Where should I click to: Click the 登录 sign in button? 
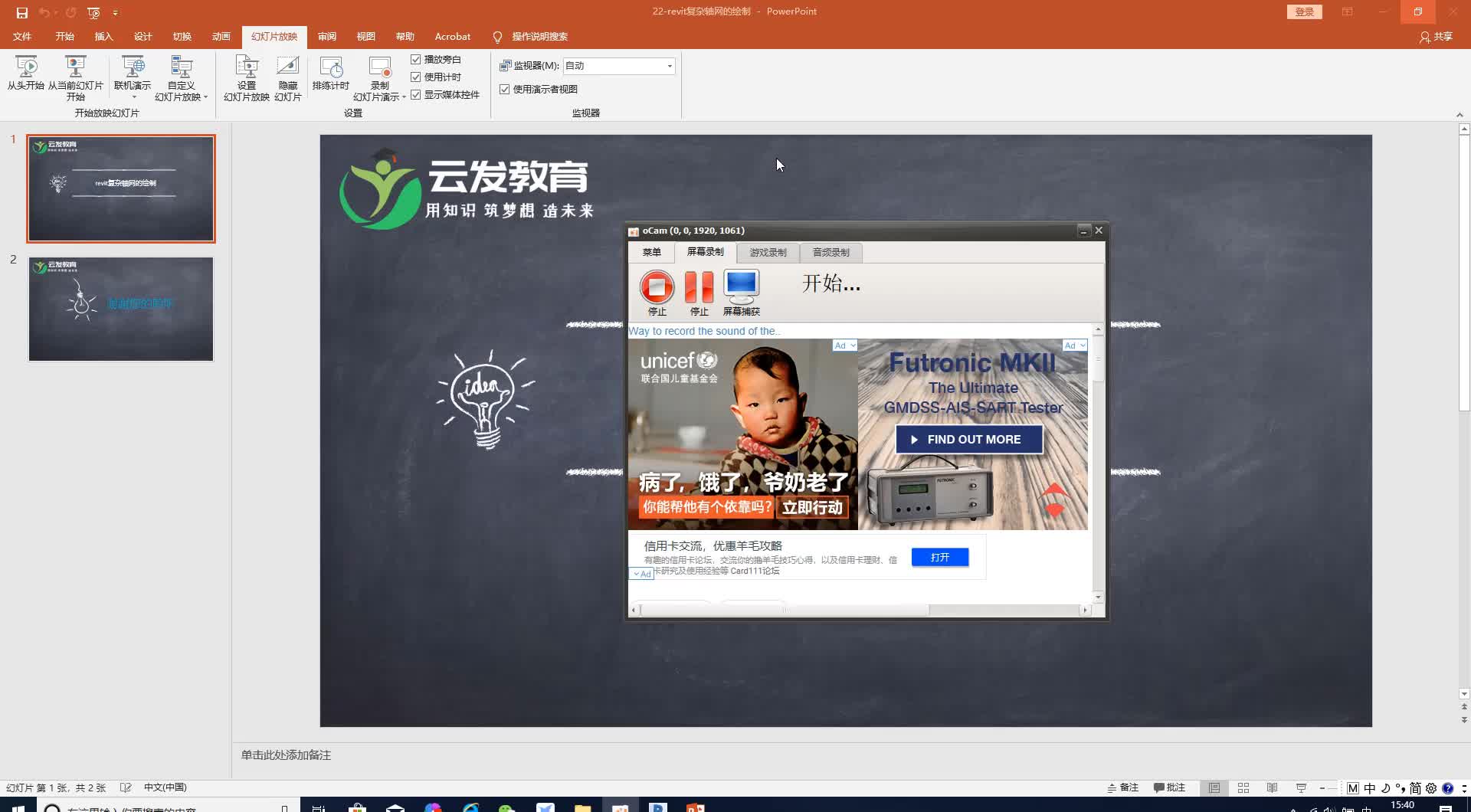(1303, 11)
